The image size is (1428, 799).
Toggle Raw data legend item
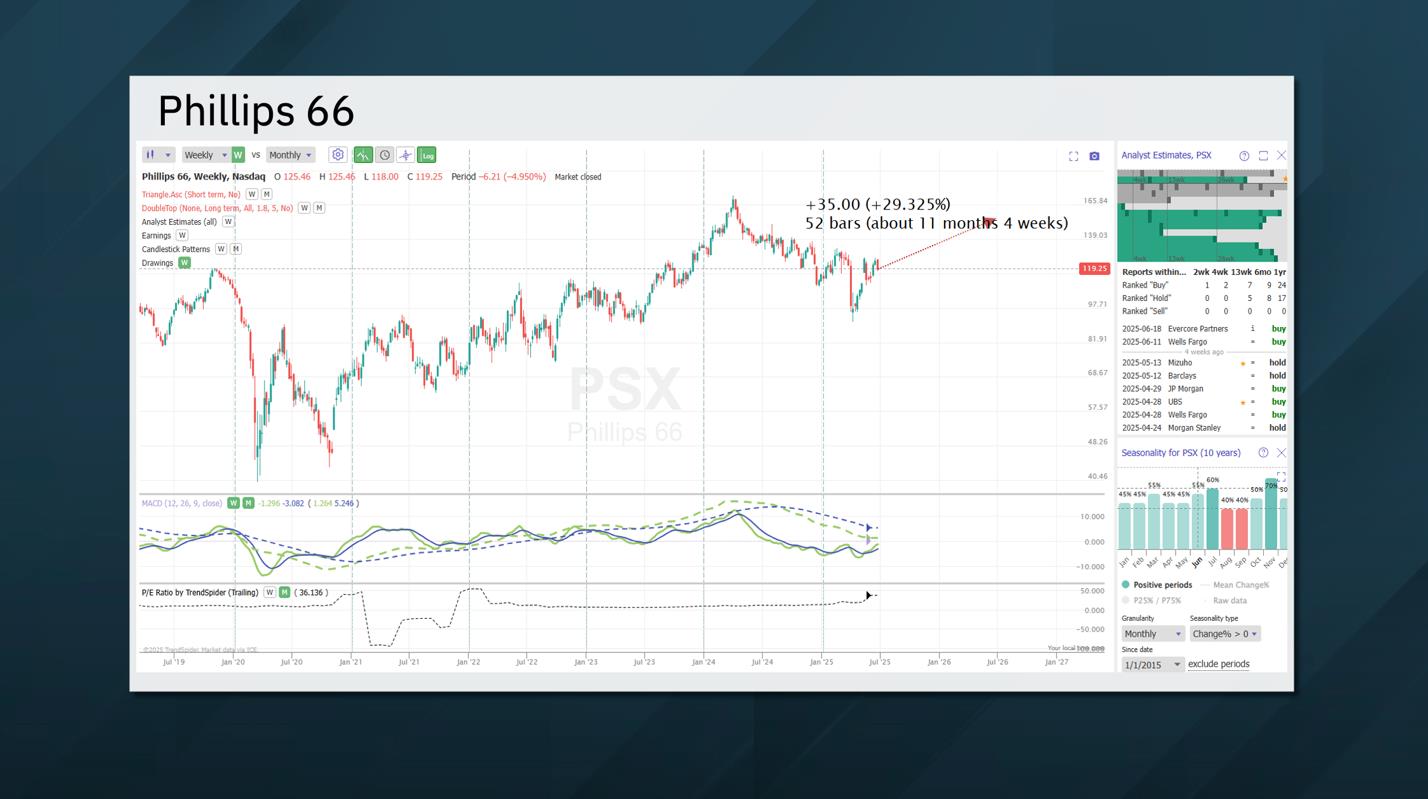click(1223, 601)
